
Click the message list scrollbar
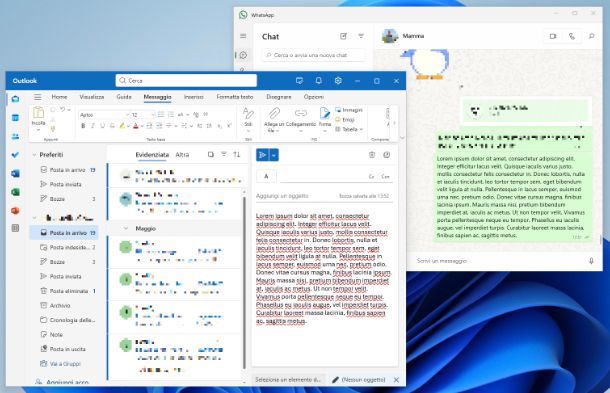pos(244,282)
